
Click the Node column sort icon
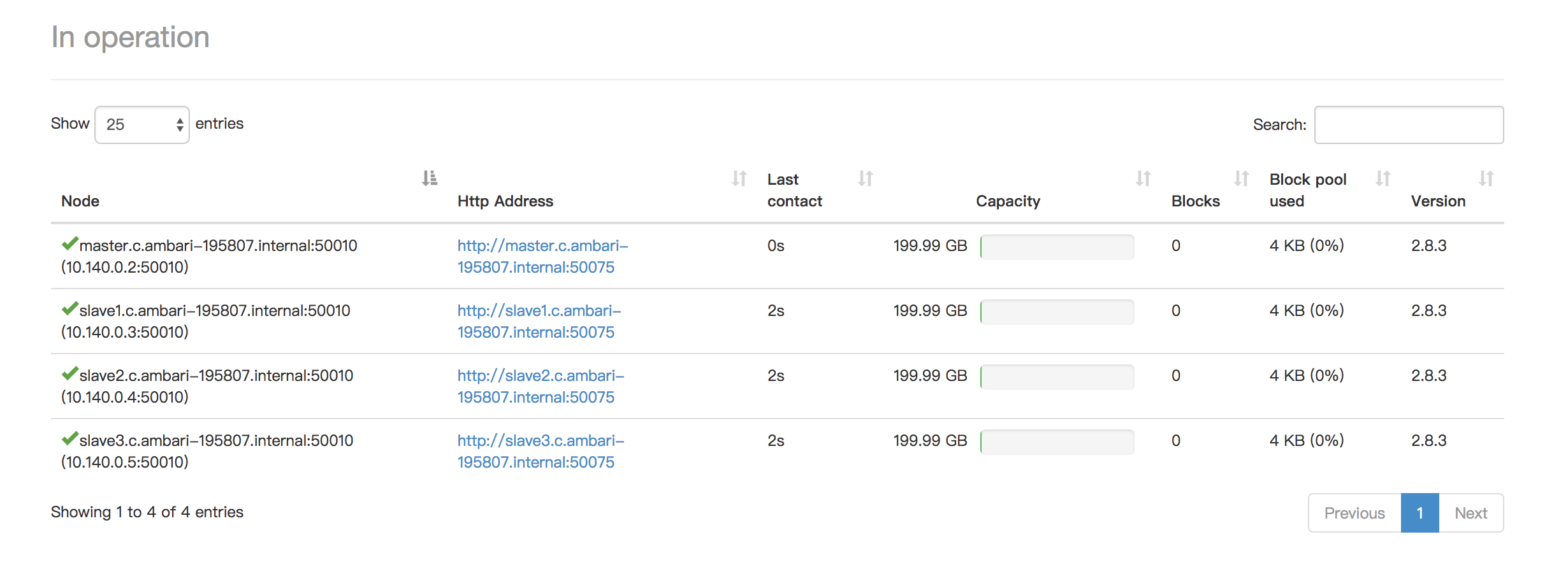[430, 178]
